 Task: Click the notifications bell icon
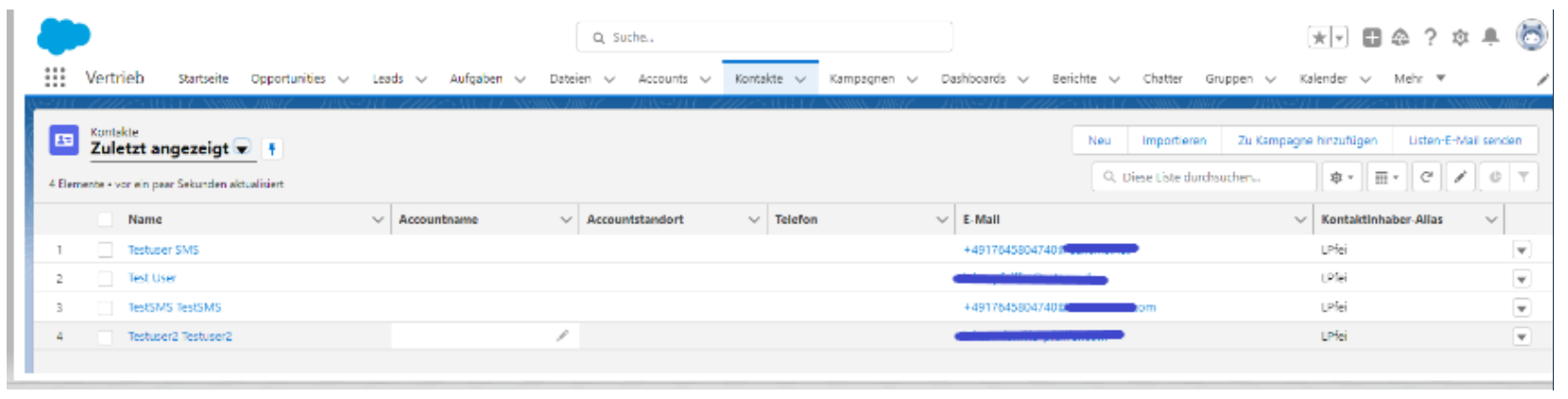pyautogui.click(x=1490, y=37)
